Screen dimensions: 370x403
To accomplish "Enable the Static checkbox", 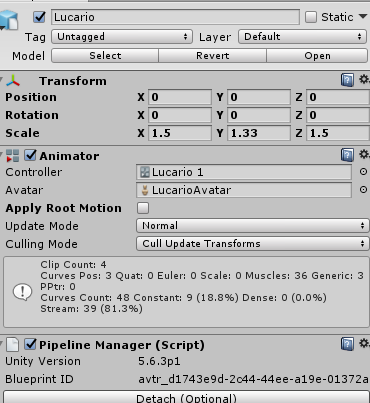I will (311, 17).
